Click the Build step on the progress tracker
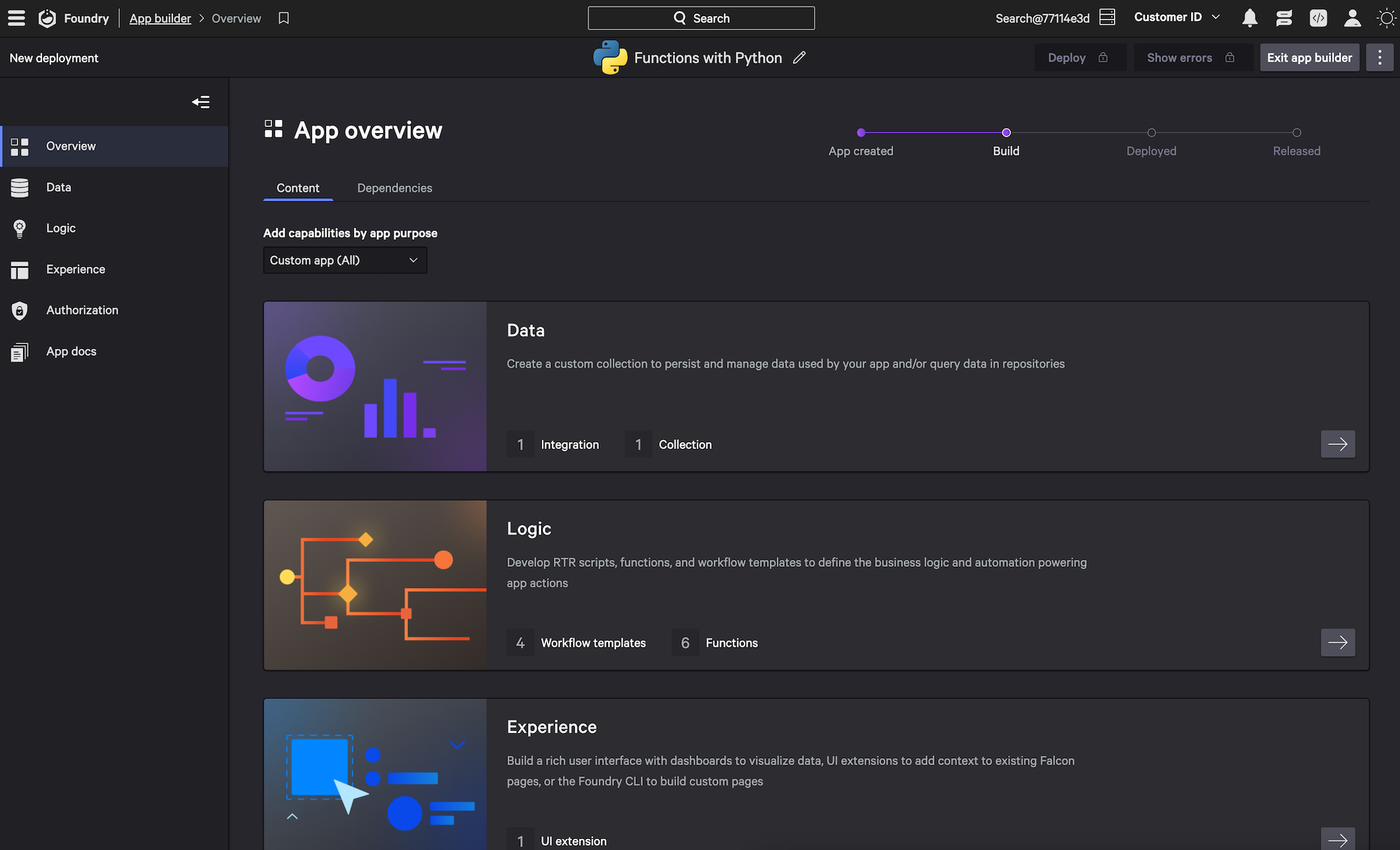 click(1006, 133)
